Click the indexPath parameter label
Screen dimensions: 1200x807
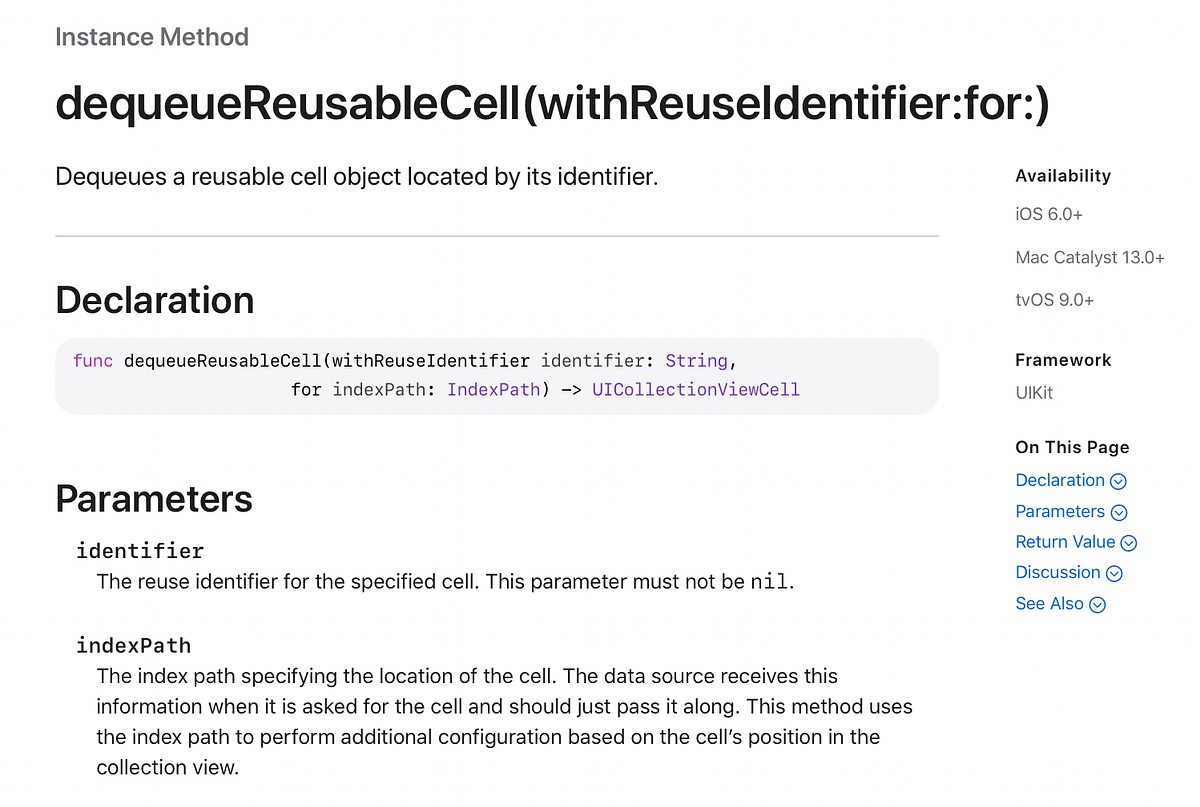tap(134, 645)
